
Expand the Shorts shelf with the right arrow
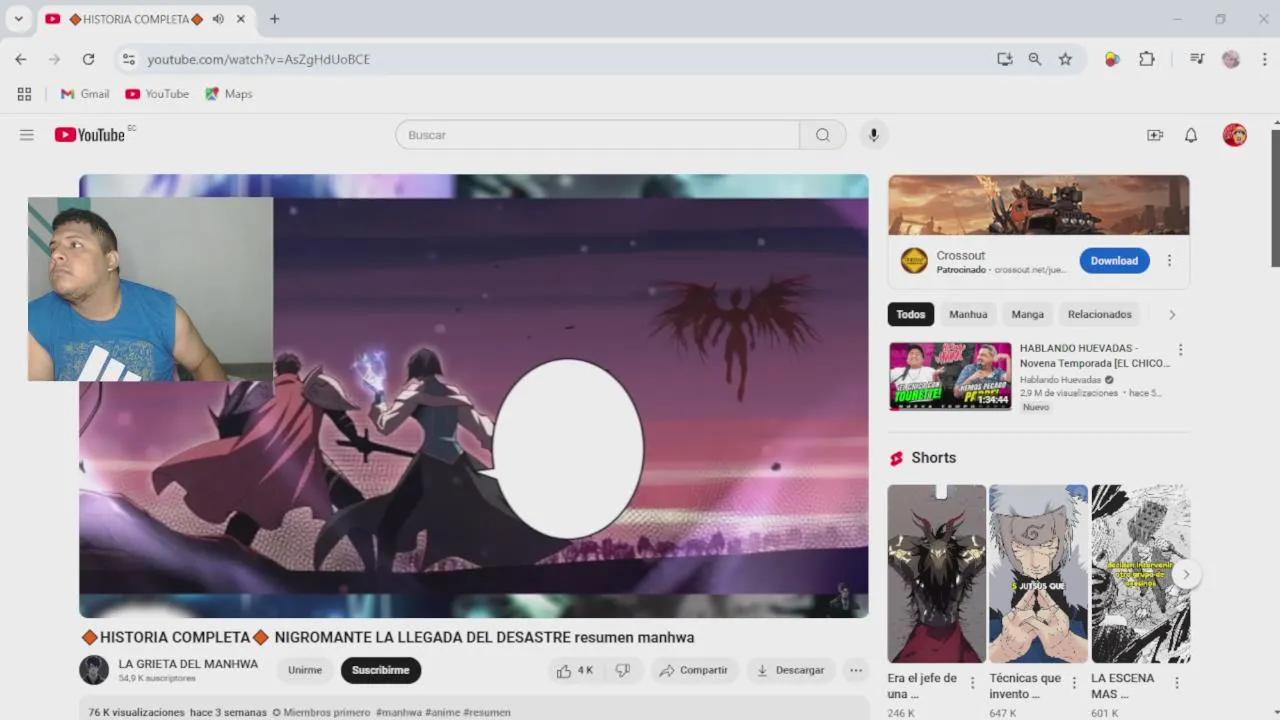(1185, 574)
